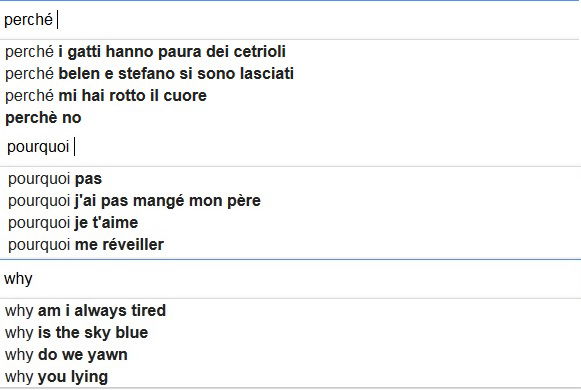Click bold word 'tired' in English suggestion

pyautogui.click(x=149, y=310)
